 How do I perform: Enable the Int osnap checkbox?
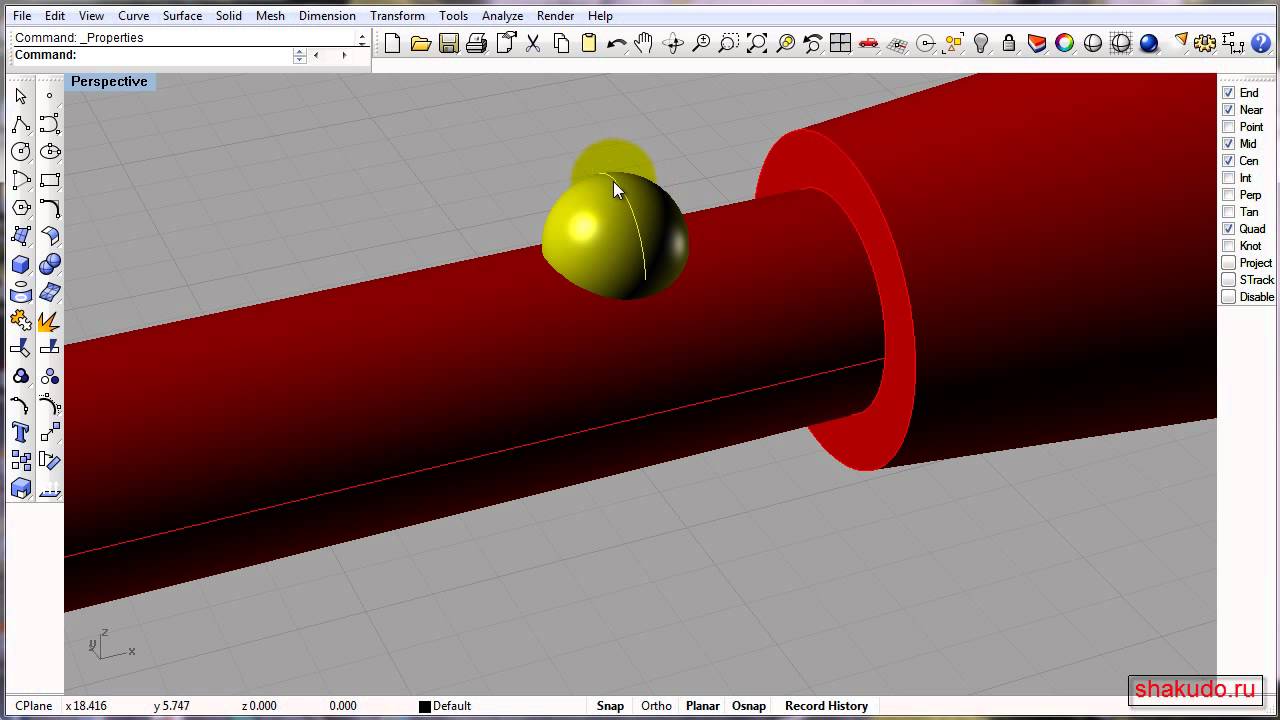(1229, 178)
